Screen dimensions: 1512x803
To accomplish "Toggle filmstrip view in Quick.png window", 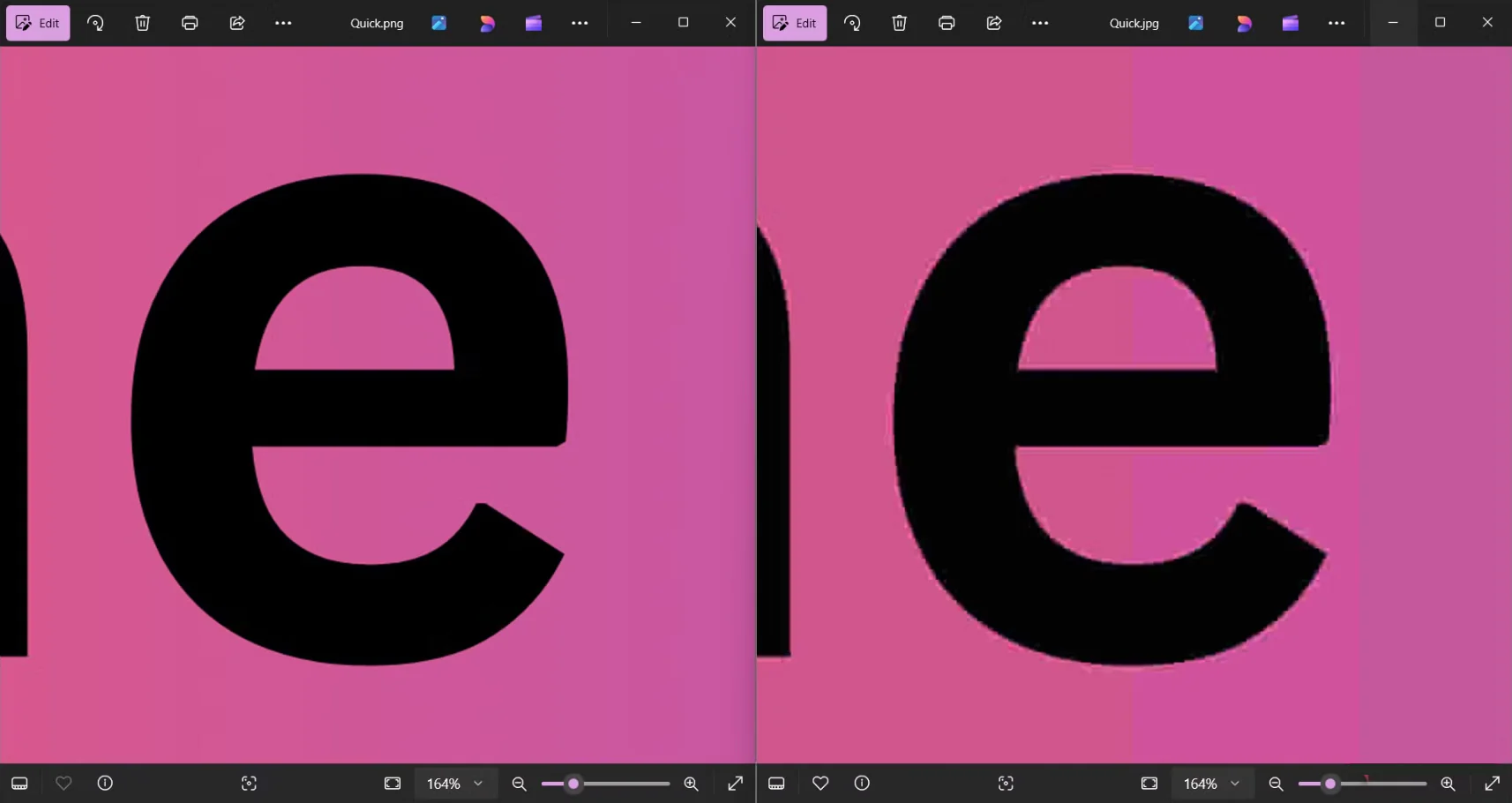I will pos(19,783).
